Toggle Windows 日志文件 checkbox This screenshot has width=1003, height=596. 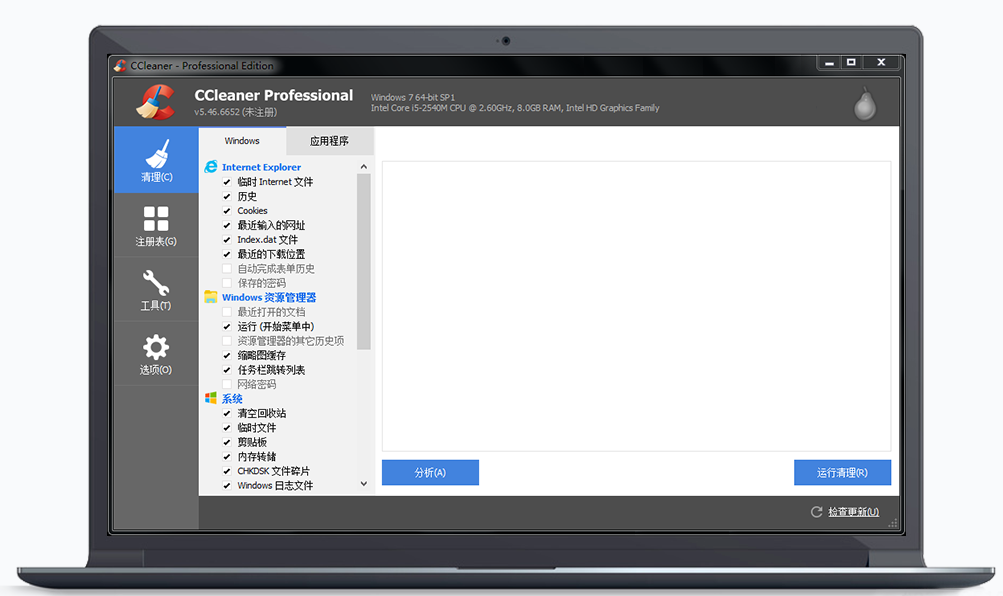click(x=226, y=485)
